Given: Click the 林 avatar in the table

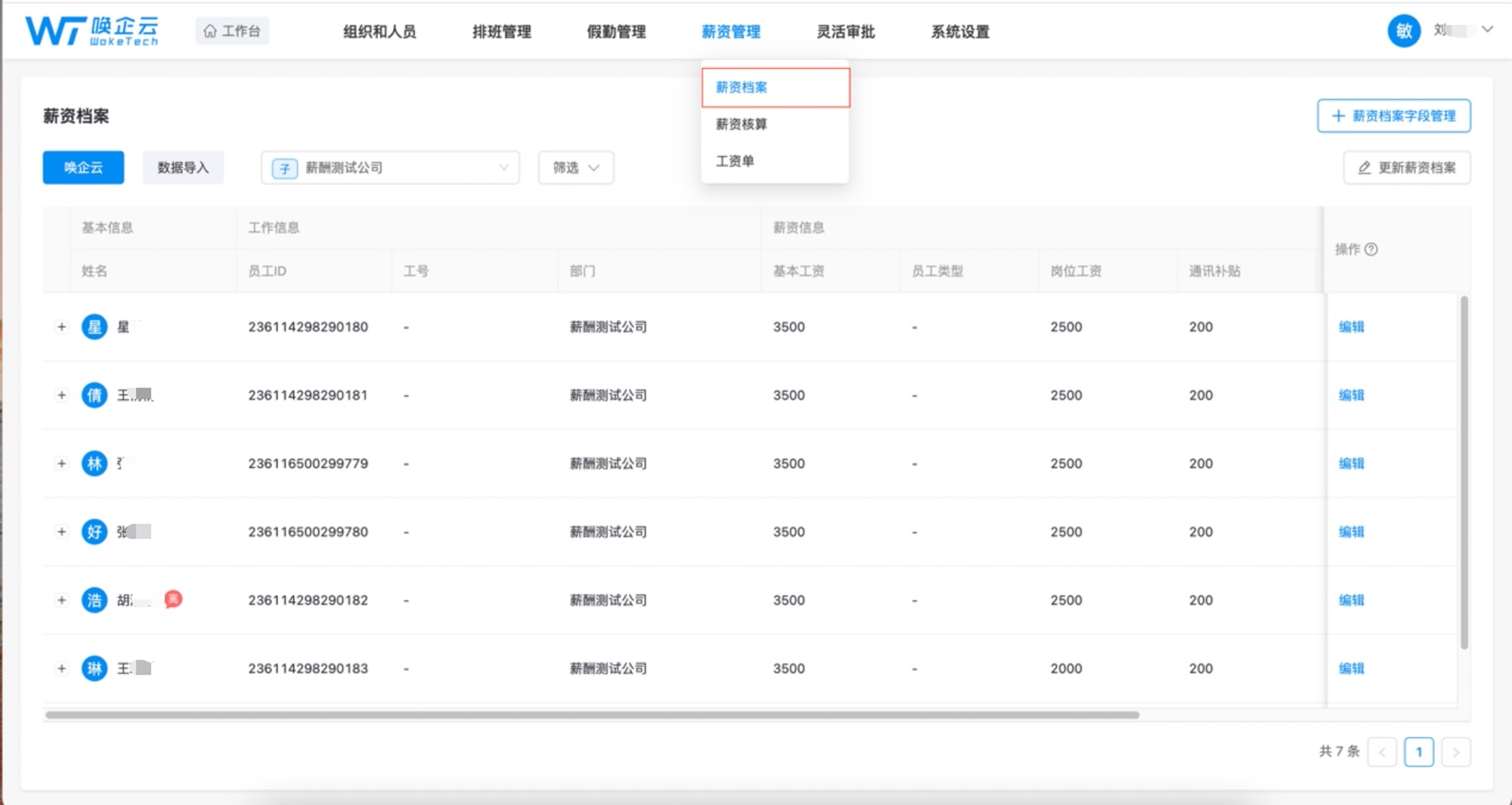Looking at the screenshot, I should (94, 463).
